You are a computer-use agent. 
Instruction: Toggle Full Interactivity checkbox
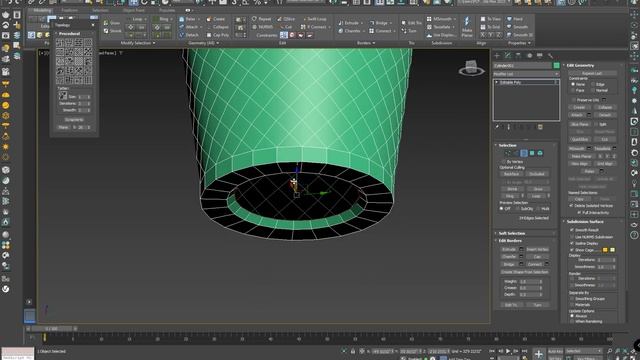pyautogui.click(x=580, y=213)
